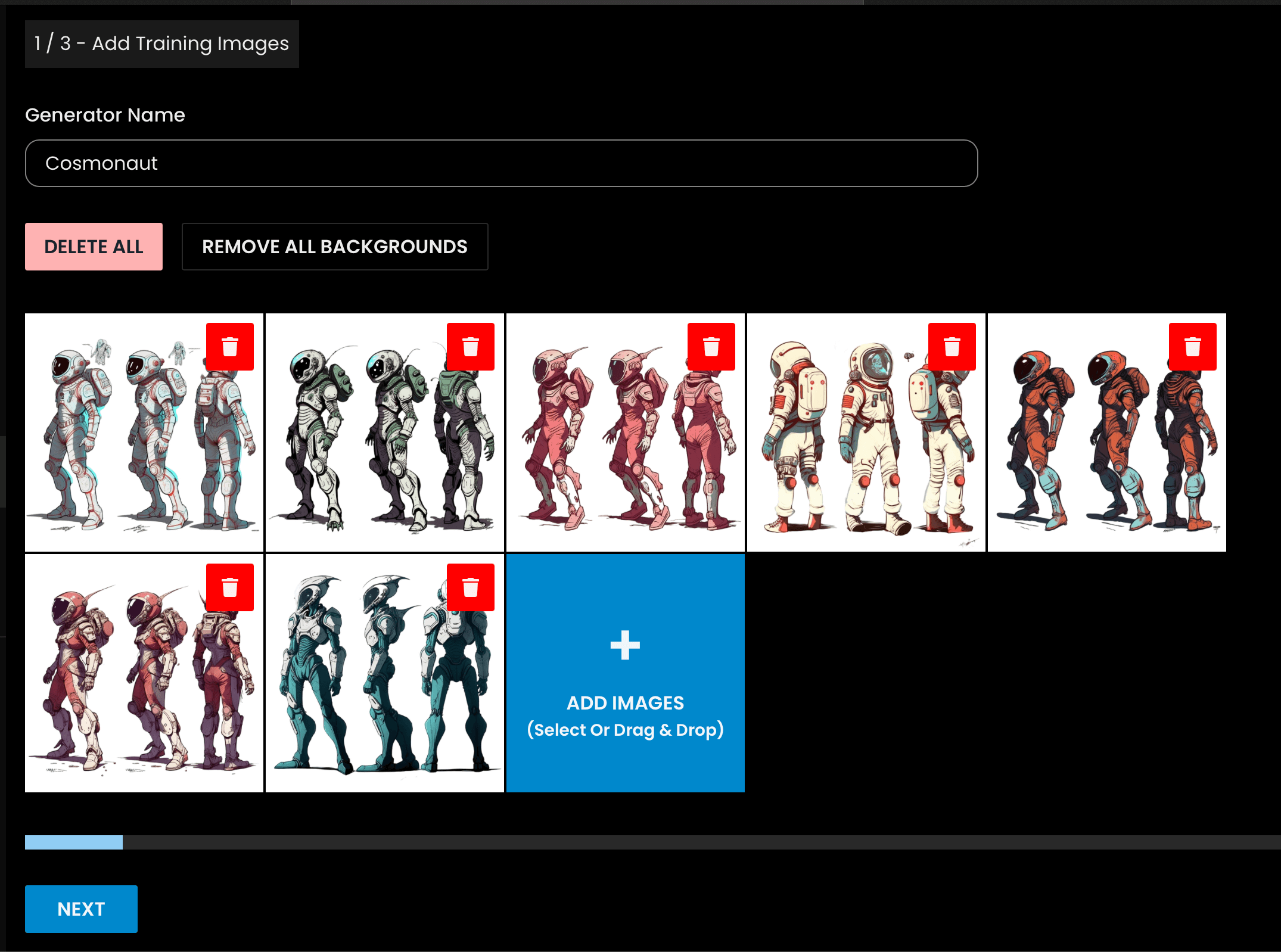Delete the orange cosmonaut image
The image size is (1281, 952).
(x=1193, y=347)
